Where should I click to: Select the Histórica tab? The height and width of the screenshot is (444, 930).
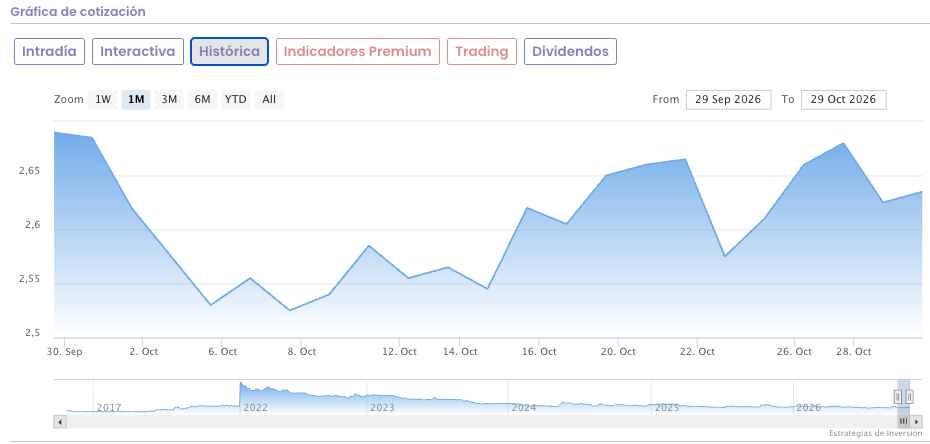click(230, 52)
